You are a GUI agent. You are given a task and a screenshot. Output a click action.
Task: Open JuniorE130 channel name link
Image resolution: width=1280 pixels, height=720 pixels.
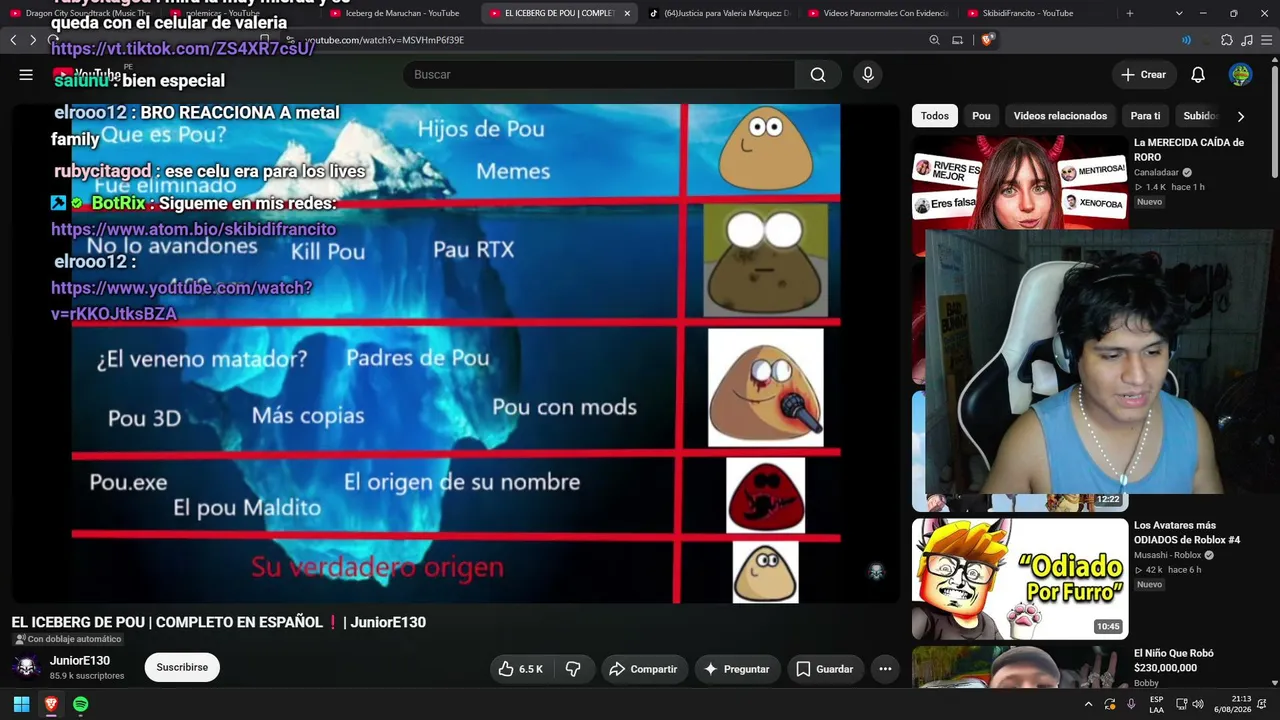(80, 661)
